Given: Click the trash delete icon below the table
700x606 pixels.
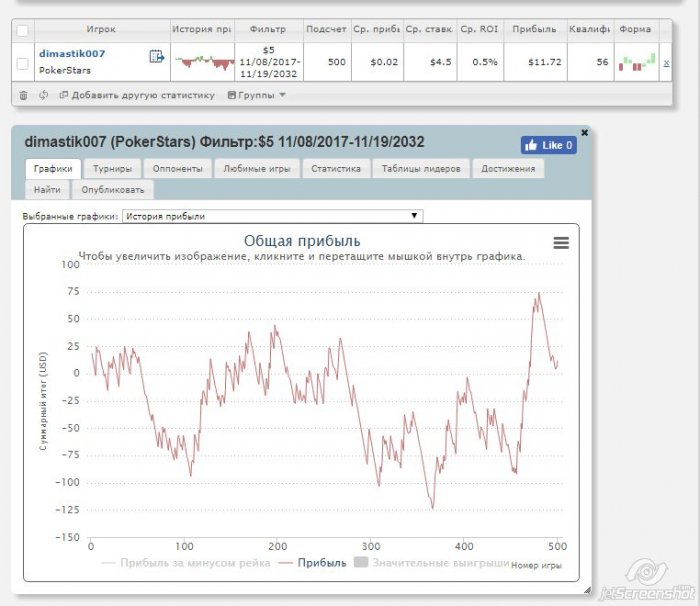Looking at the screenshot, I should pos(24,95).
